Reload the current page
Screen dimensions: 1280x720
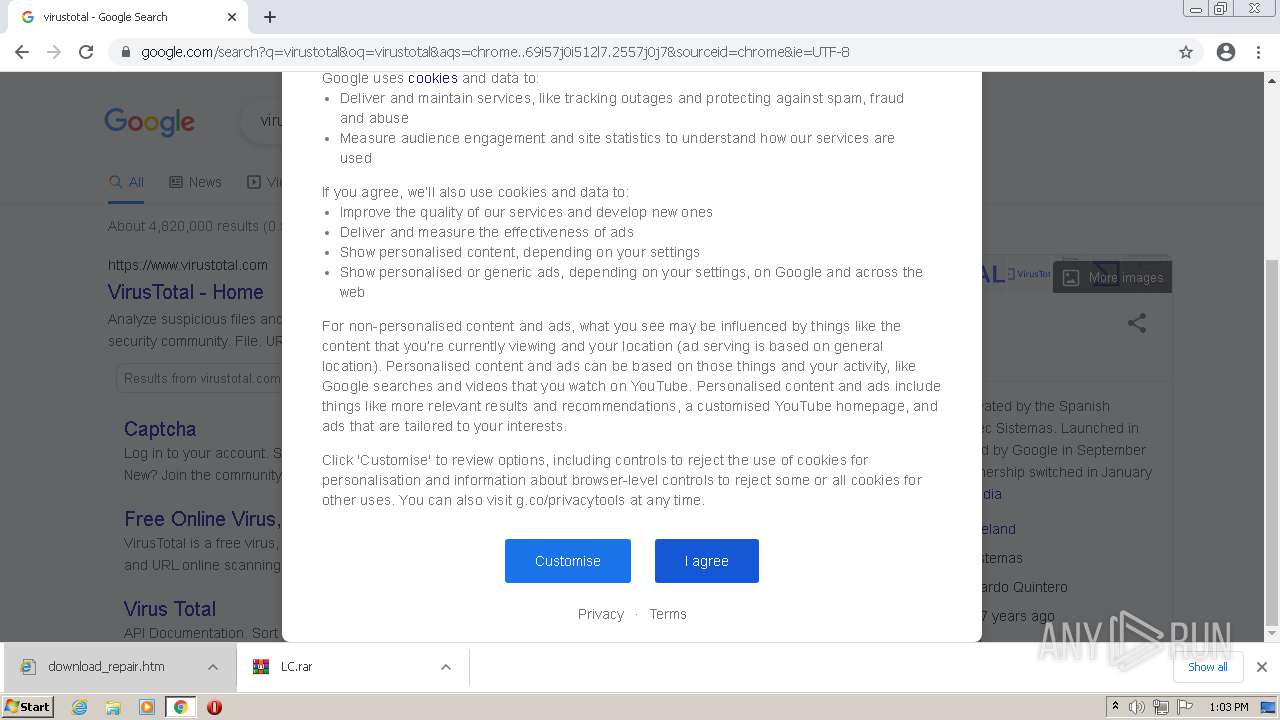(x=86, y=52)
